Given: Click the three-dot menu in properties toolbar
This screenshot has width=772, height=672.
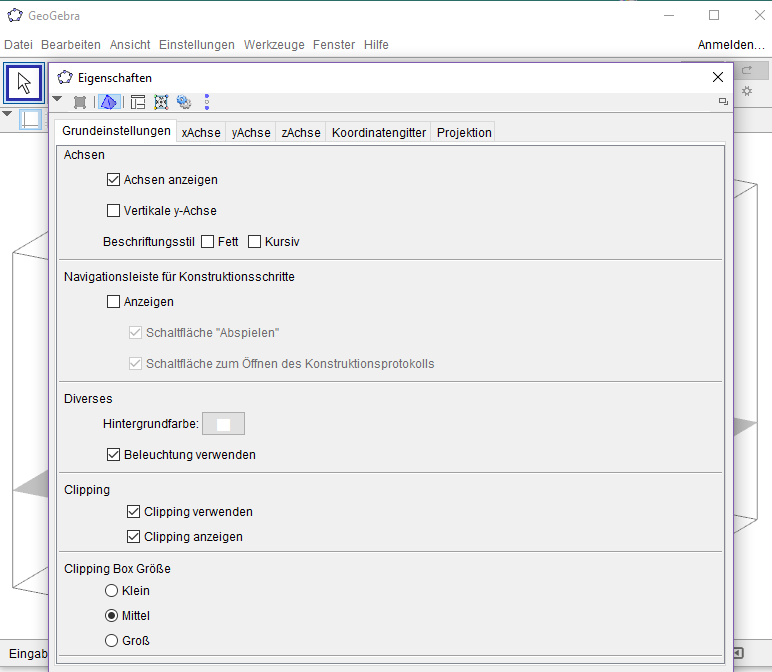Looking at the screenshot, I should (207, 102).
